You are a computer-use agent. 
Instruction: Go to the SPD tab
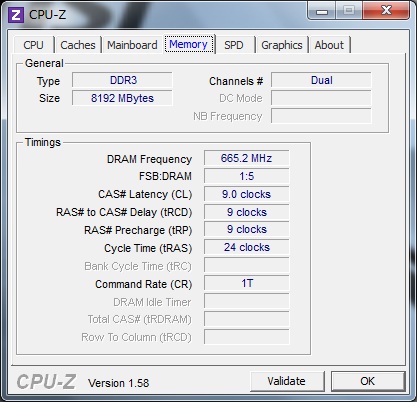pyautogui.click(x=234, y=45)
